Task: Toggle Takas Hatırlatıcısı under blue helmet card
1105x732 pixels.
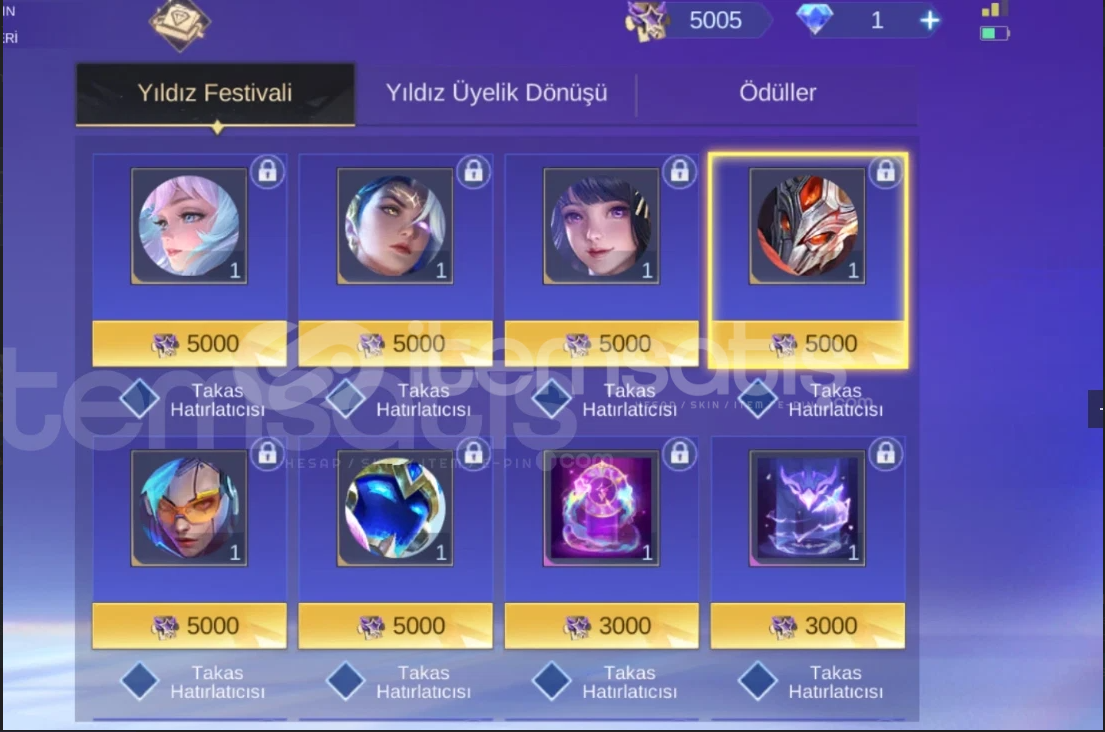Action: [x=345, y=681]
